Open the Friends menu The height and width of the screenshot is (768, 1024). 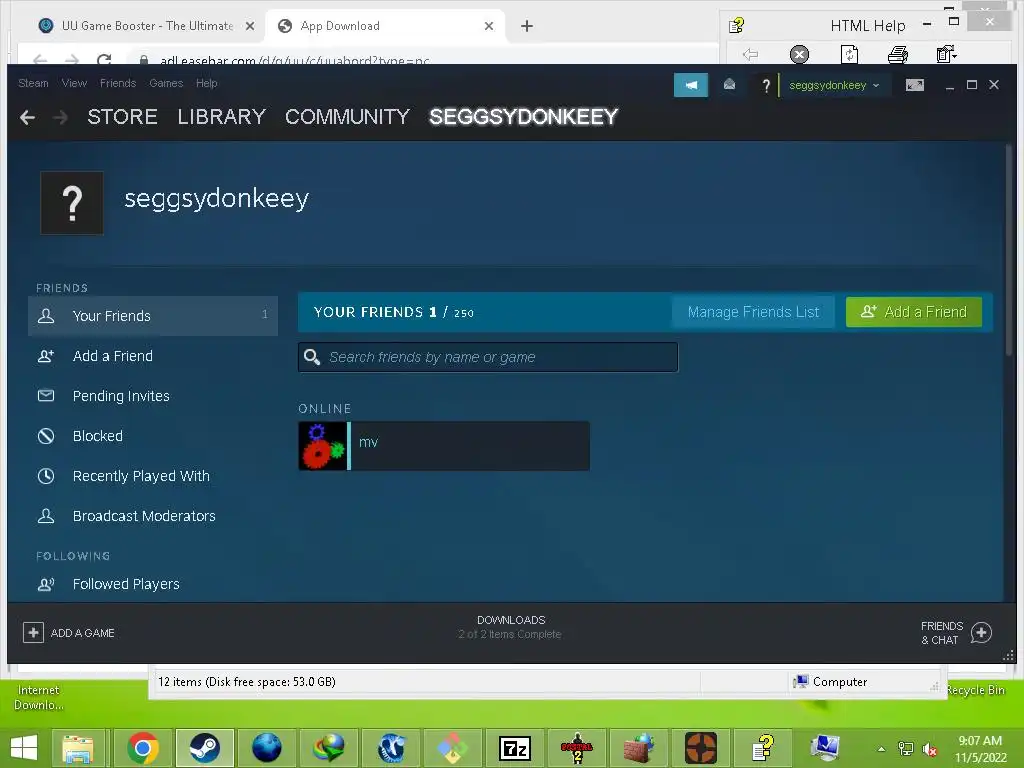[x=118, y=83]
